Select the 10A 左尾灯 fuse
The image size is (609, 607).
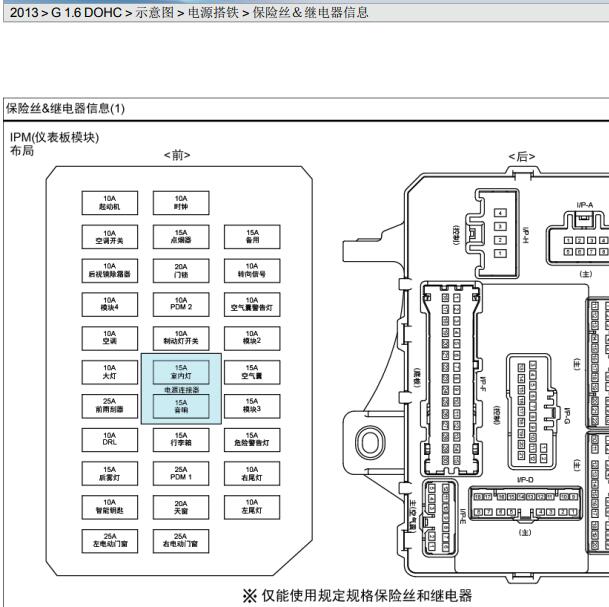(x=252, y=507)
